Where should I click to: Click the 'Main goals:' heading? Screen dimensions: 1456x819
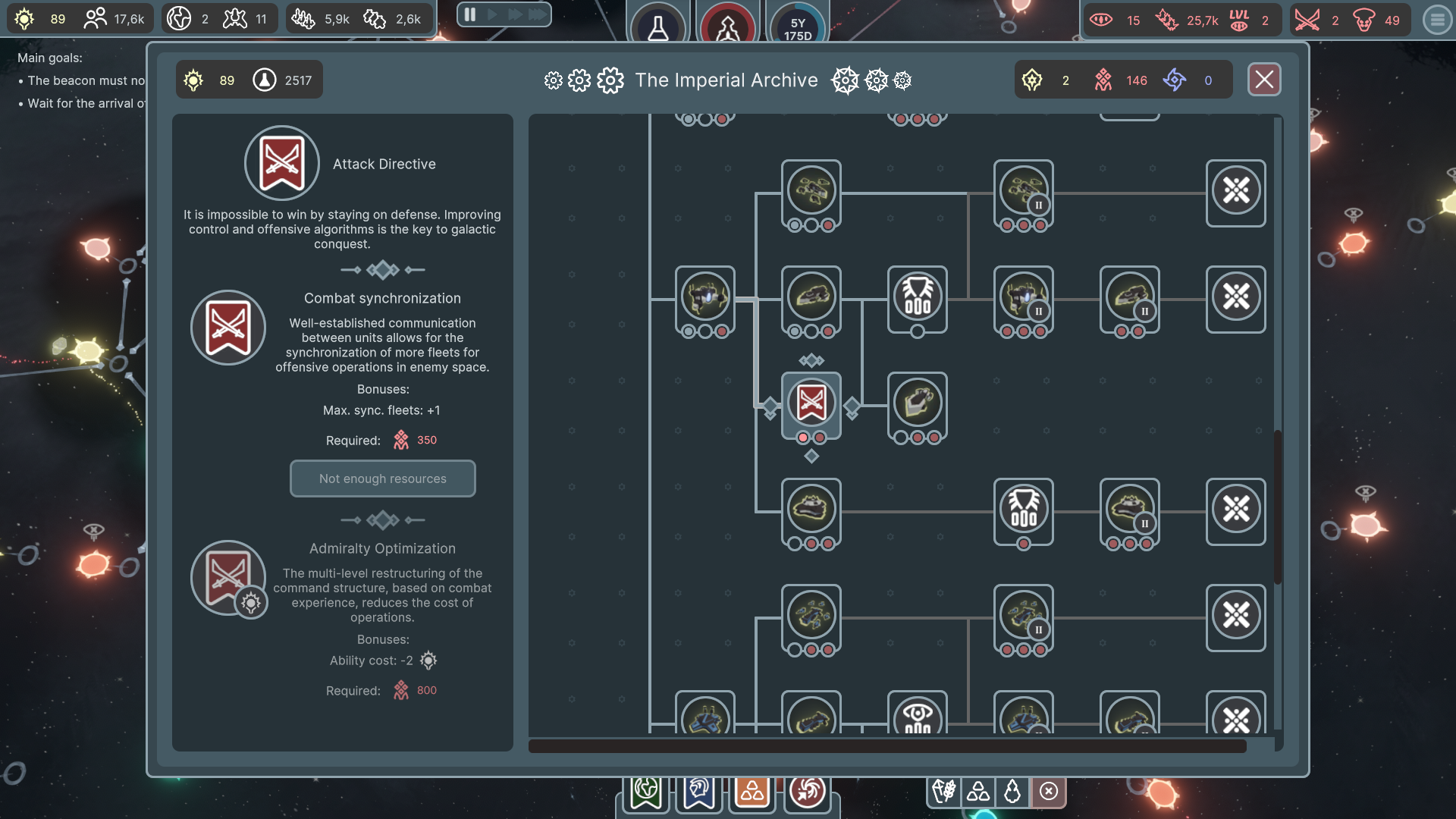point(50,58)
